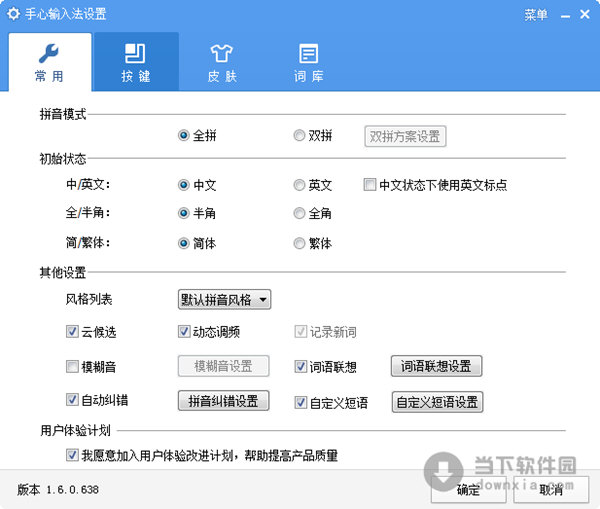Click the settings gear icon in title bar
This screenshot has height=509, width=600.
coord(13,14)
